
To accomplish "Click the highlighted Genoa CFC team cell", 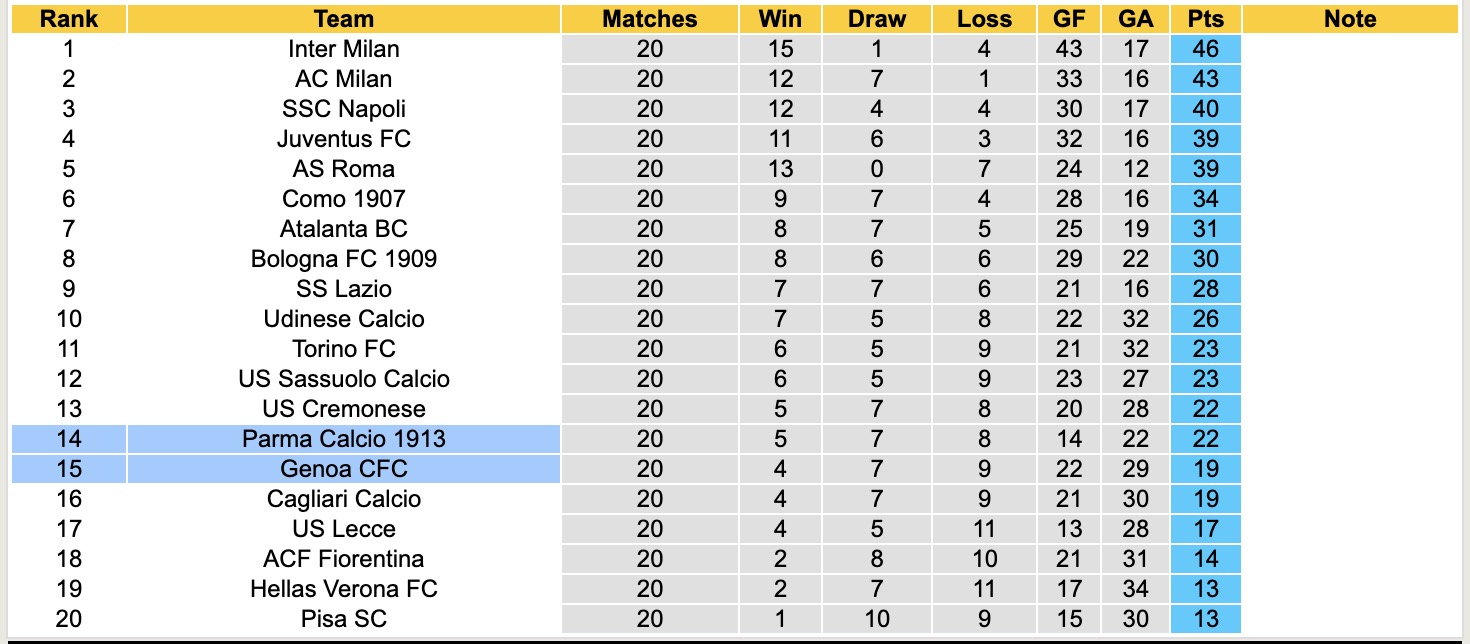I will pos(343,469).
